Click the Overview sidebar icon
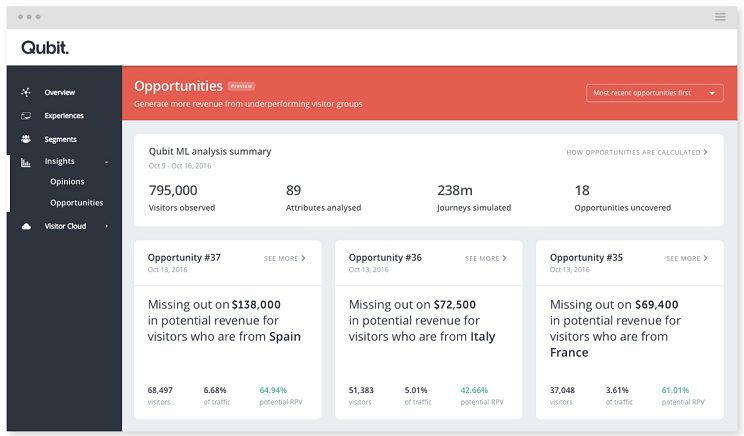 pos(26,92)
